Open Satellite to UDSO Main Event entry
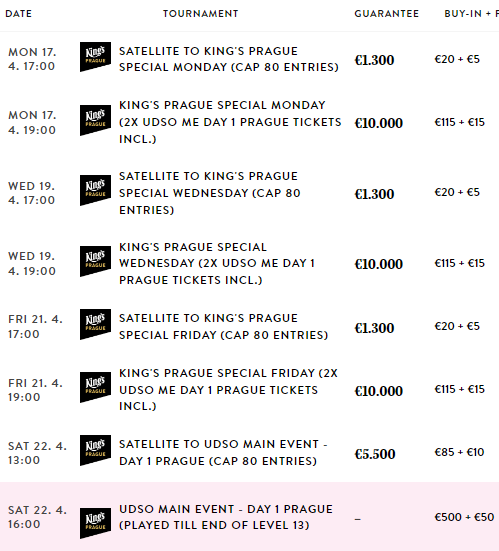Viewport: 499px width, 551px height. tap(223, 452)
